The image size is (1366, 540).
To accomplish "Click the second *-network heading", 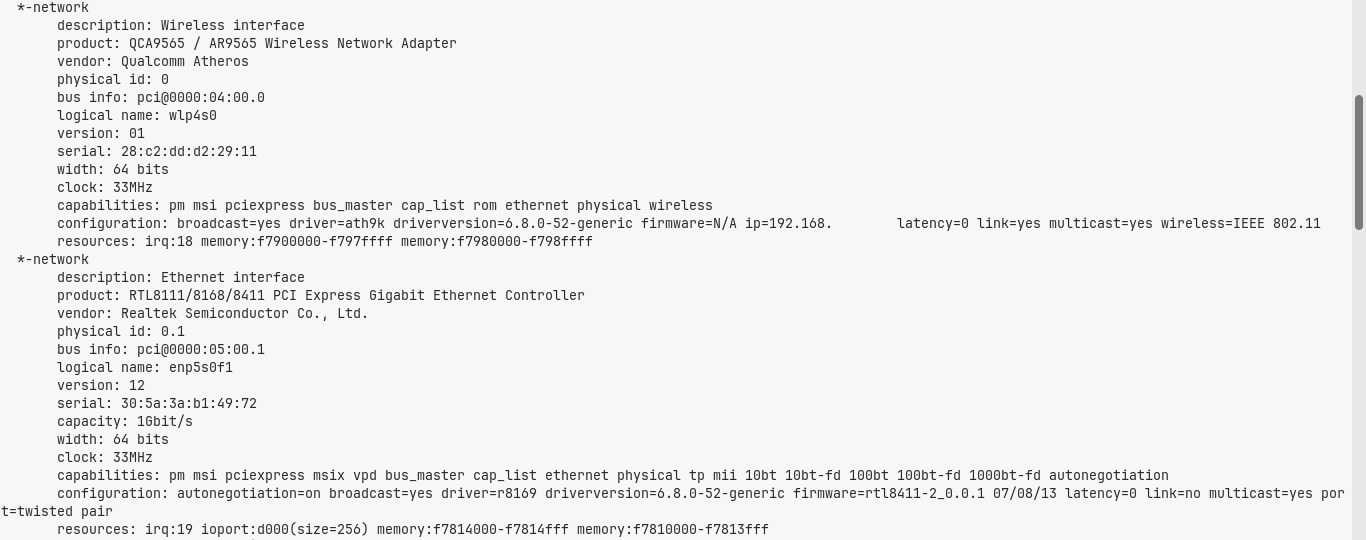I will [53, 260].
